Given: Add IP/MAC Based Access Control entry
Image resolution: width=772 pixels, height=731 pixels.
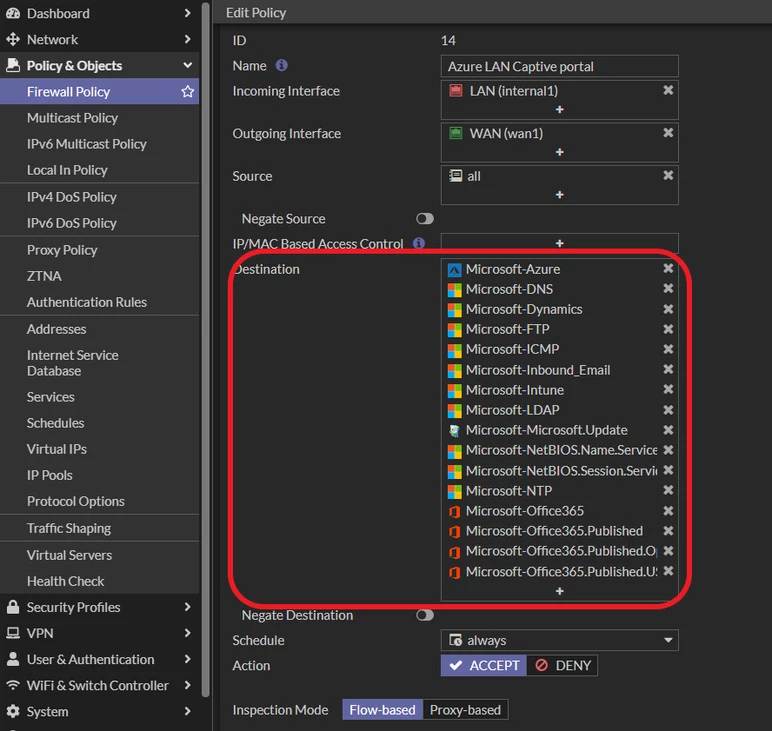Looking at the screenshot, I should coord(560,243).
